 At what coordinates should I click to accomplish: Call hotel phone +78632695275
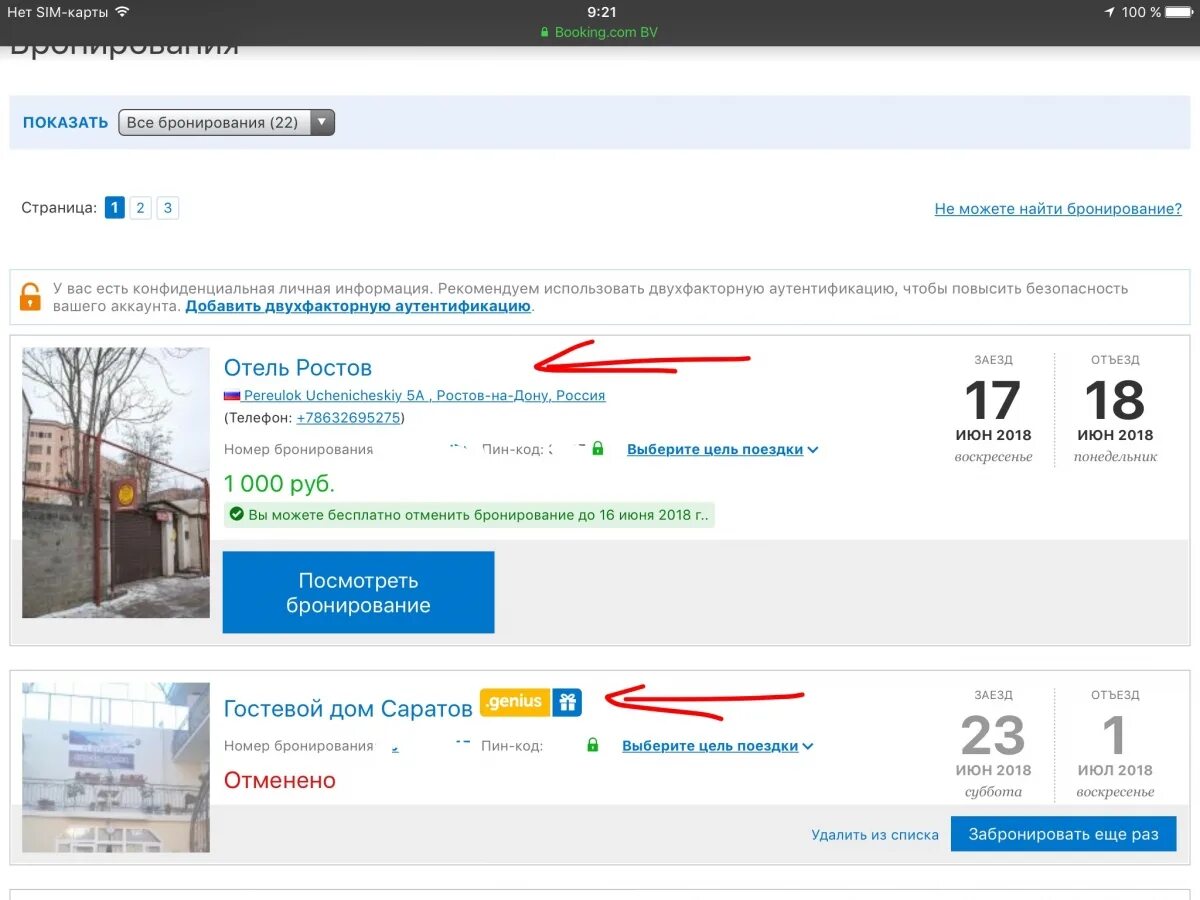pyautogui.click(x=348, y=418)
